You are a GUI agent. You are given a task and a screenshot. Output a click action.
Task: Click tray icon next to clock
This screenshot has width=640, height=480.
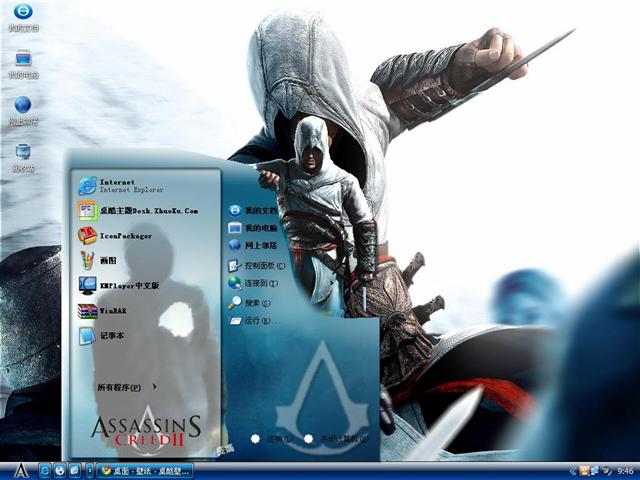(x=607, y=471)
